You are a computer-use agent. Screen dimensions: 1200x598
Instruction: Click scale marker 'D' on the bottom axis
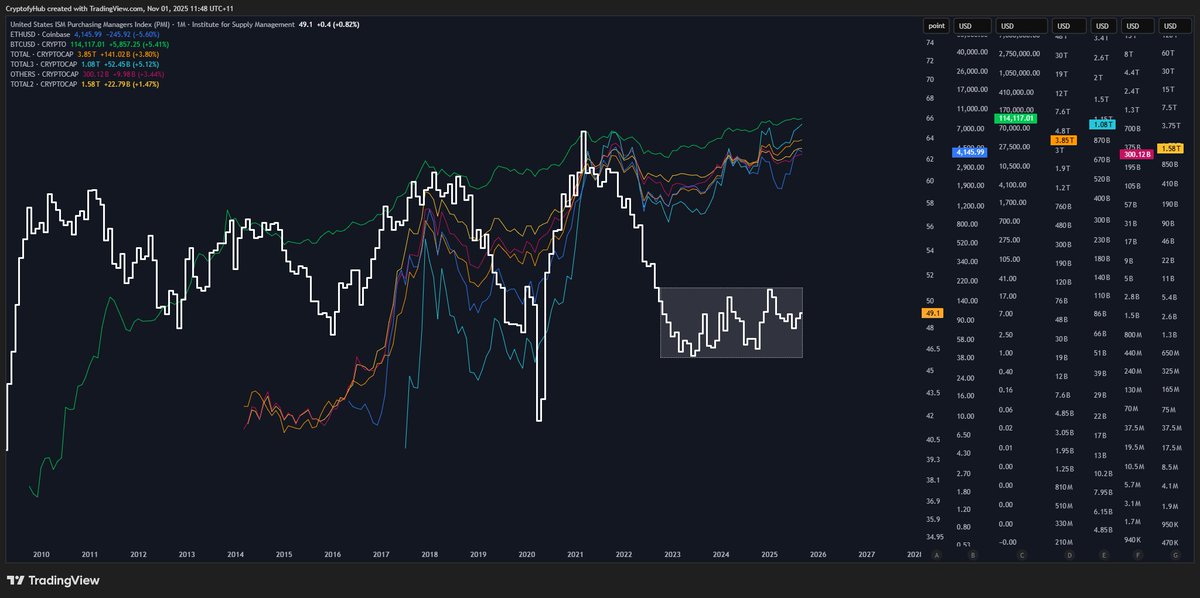[x=1070, y=554]
